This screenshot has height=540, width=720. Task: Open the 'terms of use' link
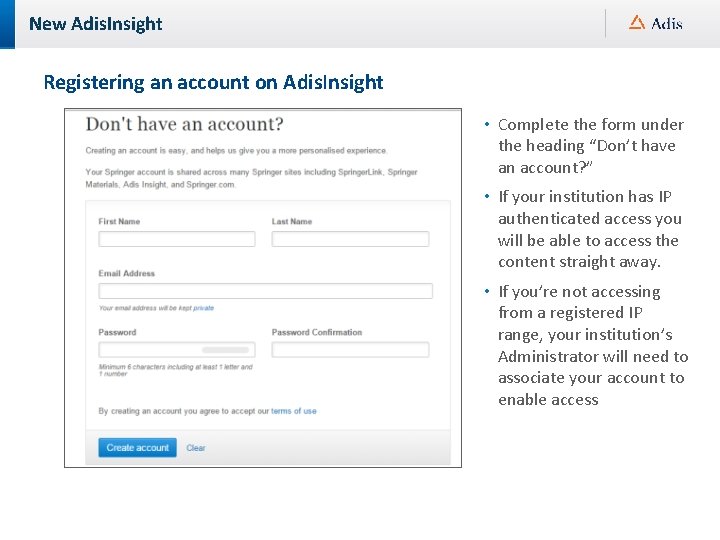click(294, 411)
